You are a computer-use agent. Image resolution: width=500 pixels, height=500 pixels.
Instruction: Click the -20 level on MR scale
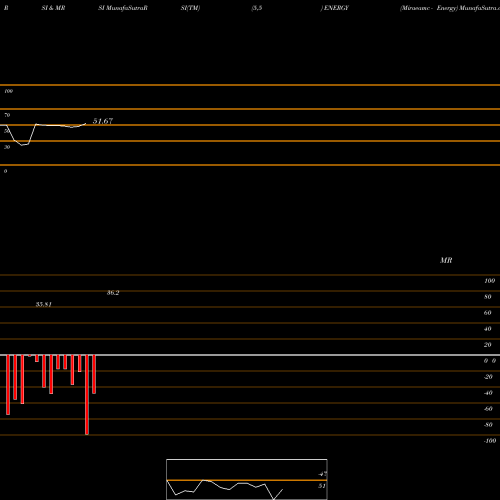coord(488,377)
